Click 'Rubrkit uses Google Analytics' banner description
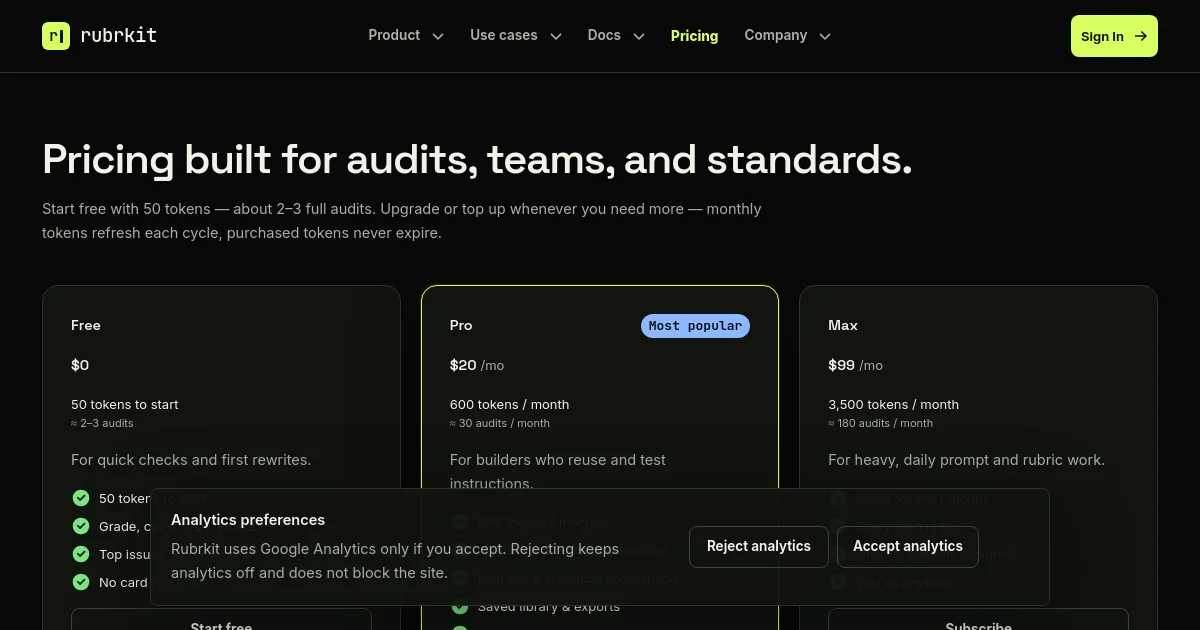This screenshot has width=1200, height=630. point(395,561)
